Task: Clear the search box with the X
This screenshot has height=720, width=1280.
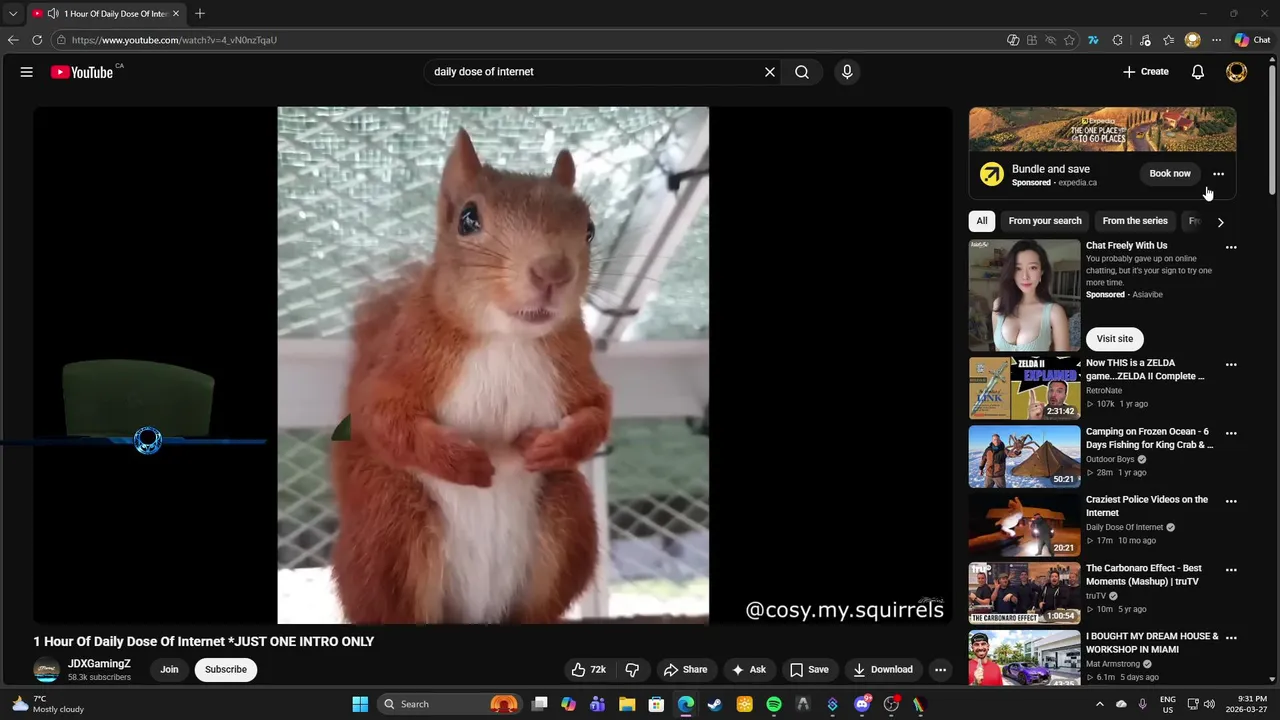Action: point(770,72)
